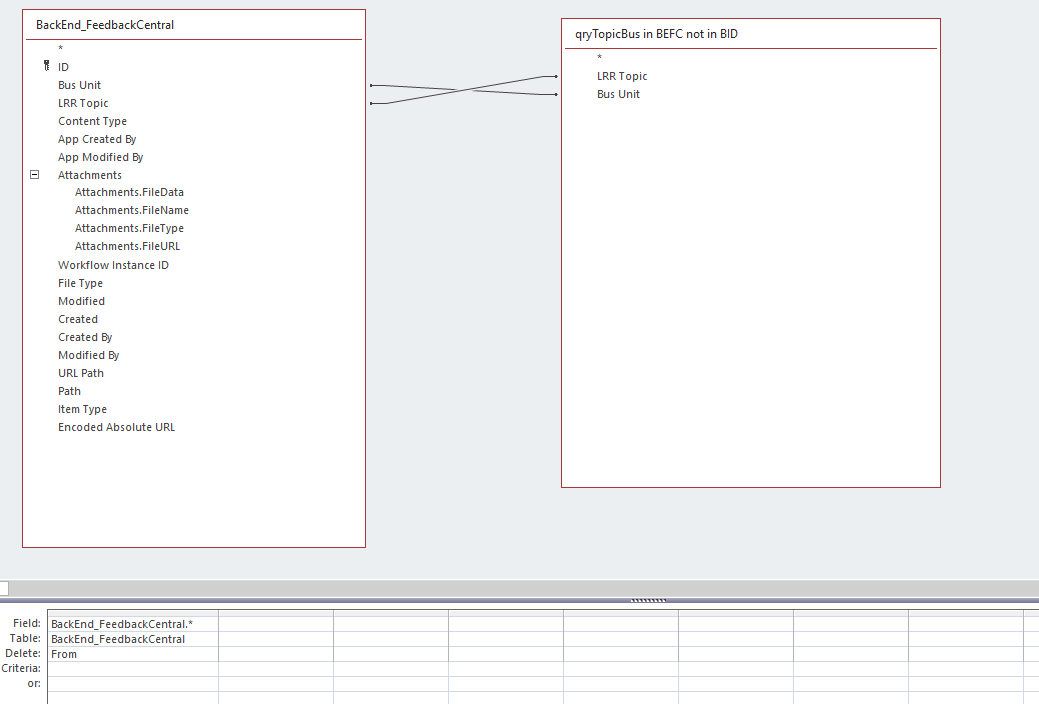This screenshot has height=704, width=1039.
Task: Select Attachments.FileURL subfield
Action: click(x=127, y=246)
